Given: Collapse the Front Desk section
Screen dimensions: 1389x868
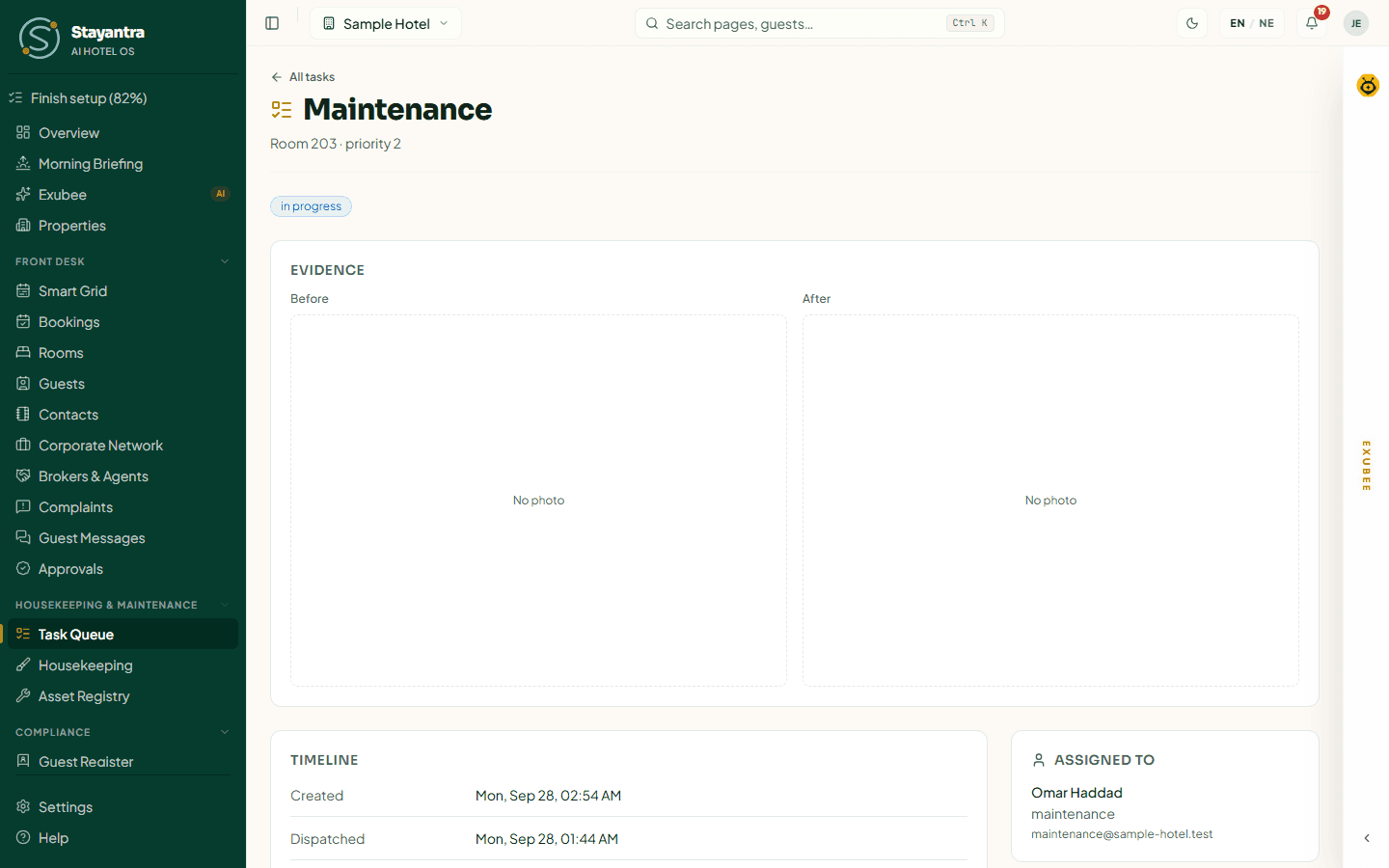Looking at the screenshot, I should coord(225,261).
